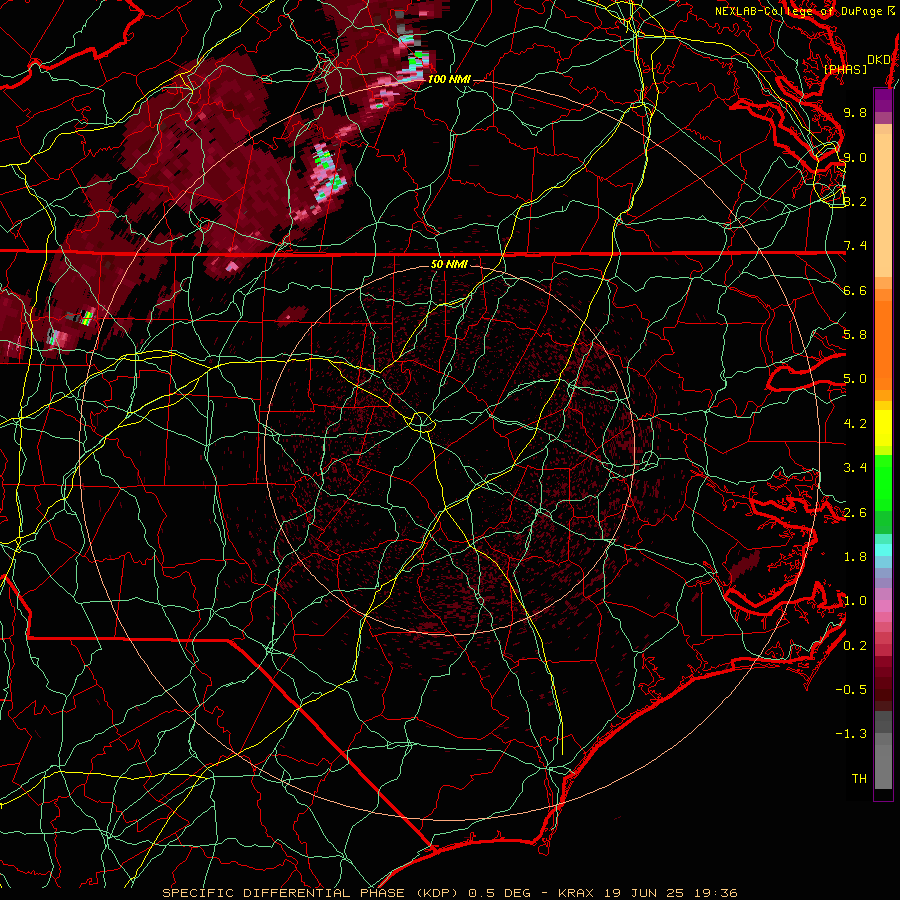Viewport: 900px width, 900px height.
Task: Click the 1.0 scale value
Action: tap(855, 601)
